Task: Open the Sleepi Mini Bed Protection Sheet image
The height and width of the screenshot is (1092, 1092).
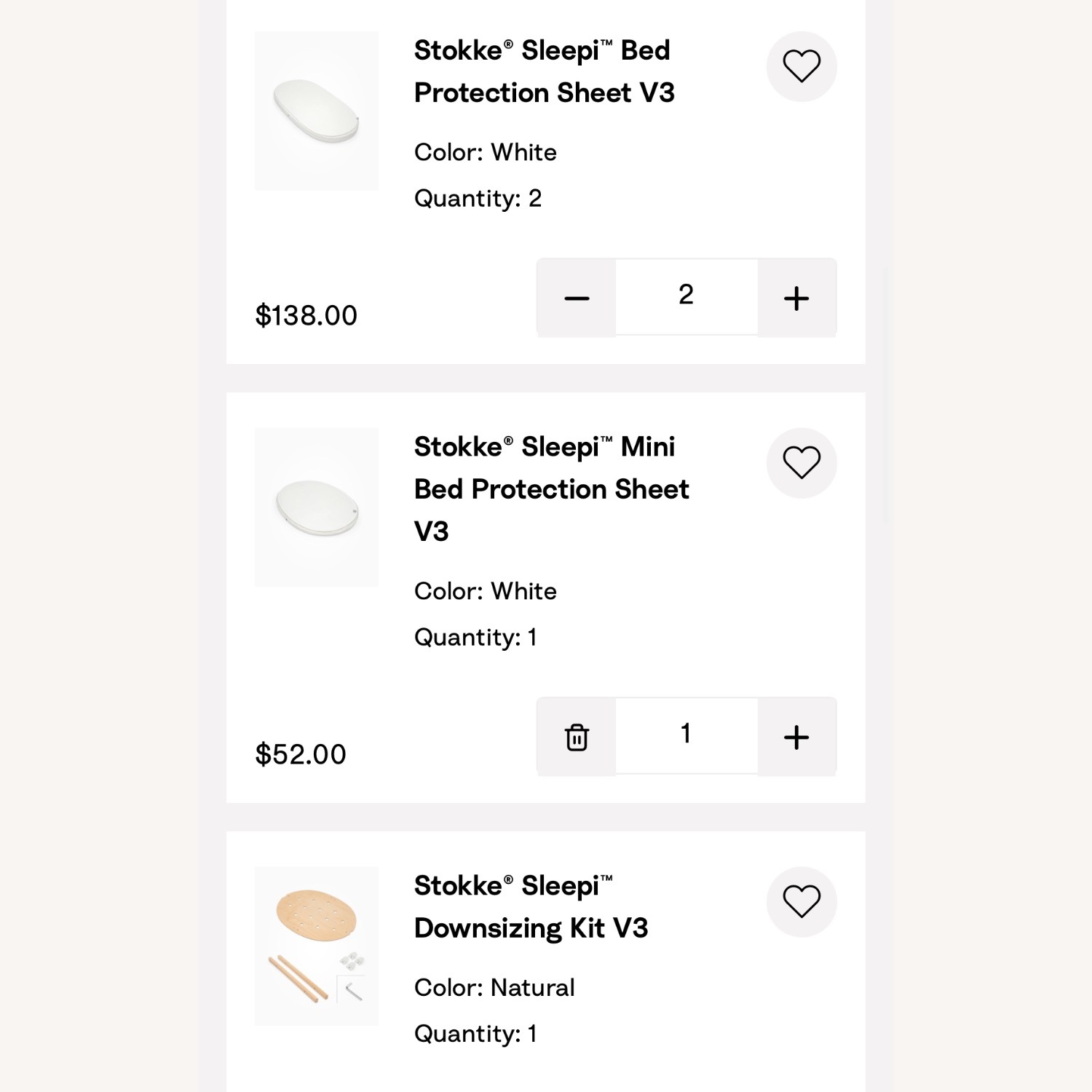Action: tap(317, 507)
